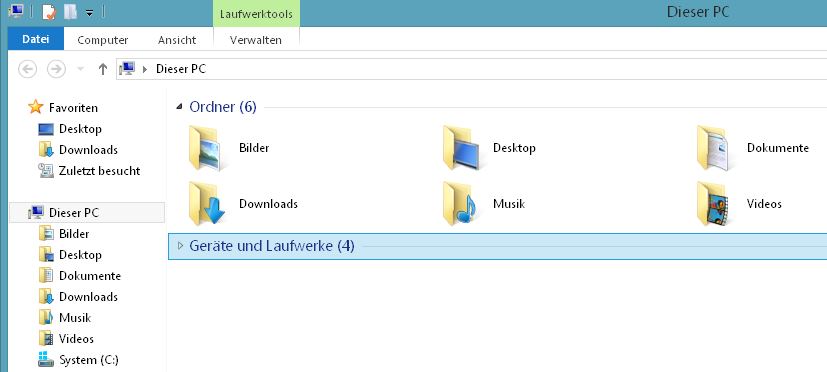Select the Musik folder icon in main pane
The width and height of the screenshot is (827, 372).
[x=459, y=204]
